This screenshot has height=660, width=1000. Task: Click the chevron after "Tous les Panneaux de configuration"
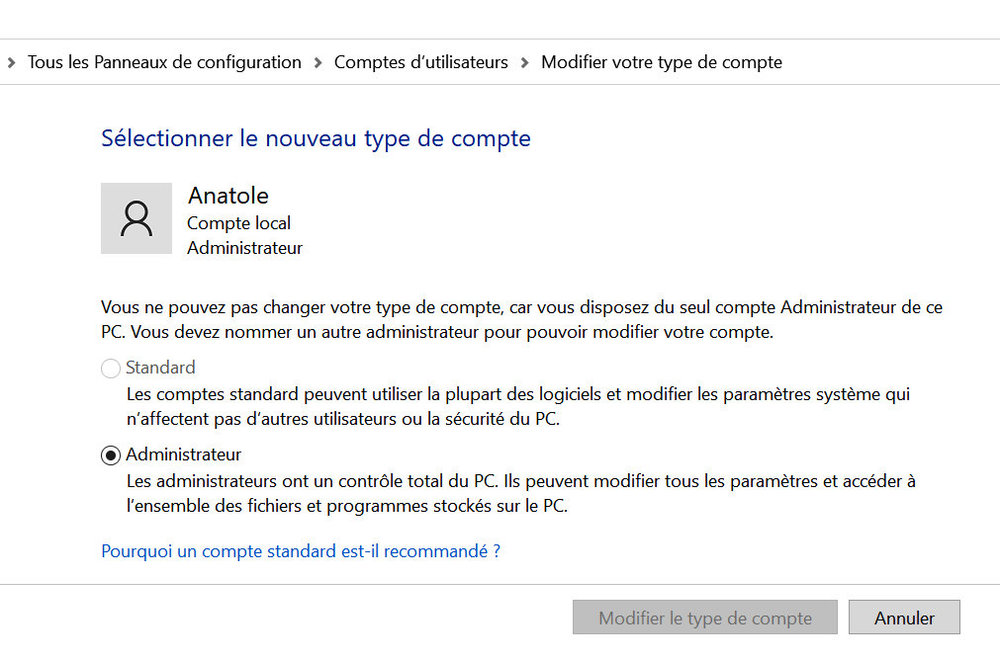point(316,61)
